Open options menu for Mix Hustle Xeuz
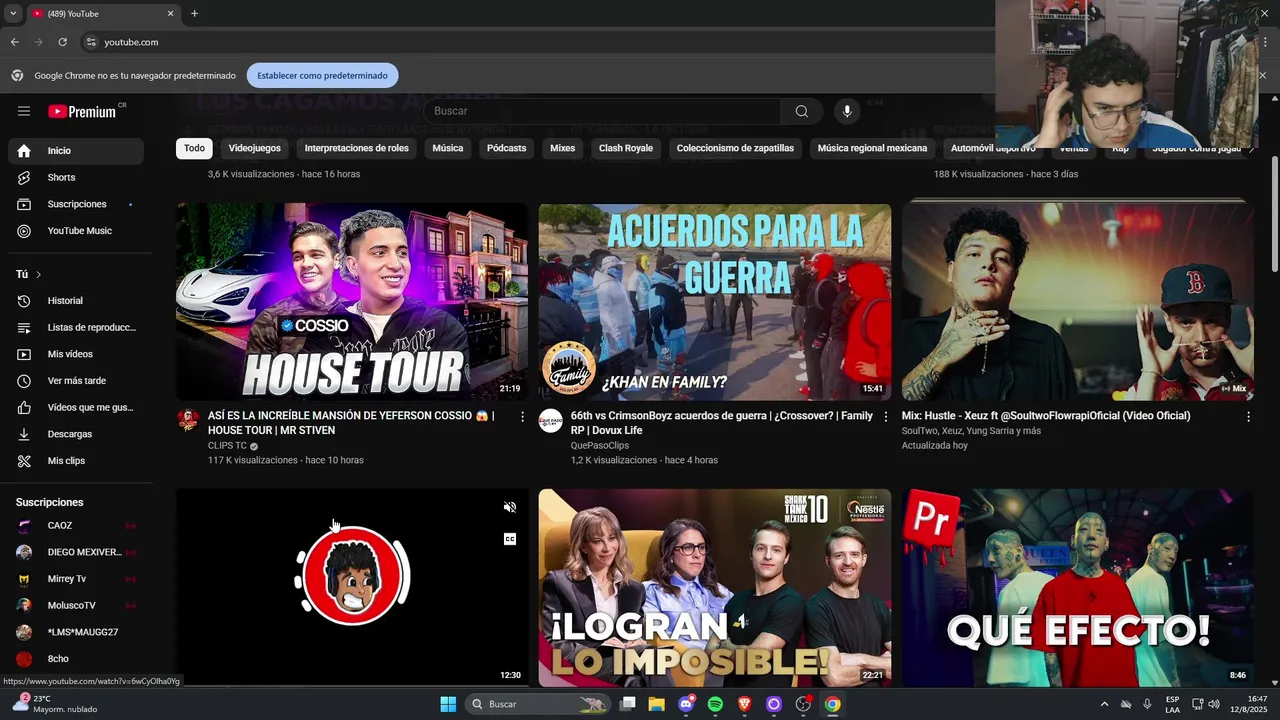 coord(1248,416)
